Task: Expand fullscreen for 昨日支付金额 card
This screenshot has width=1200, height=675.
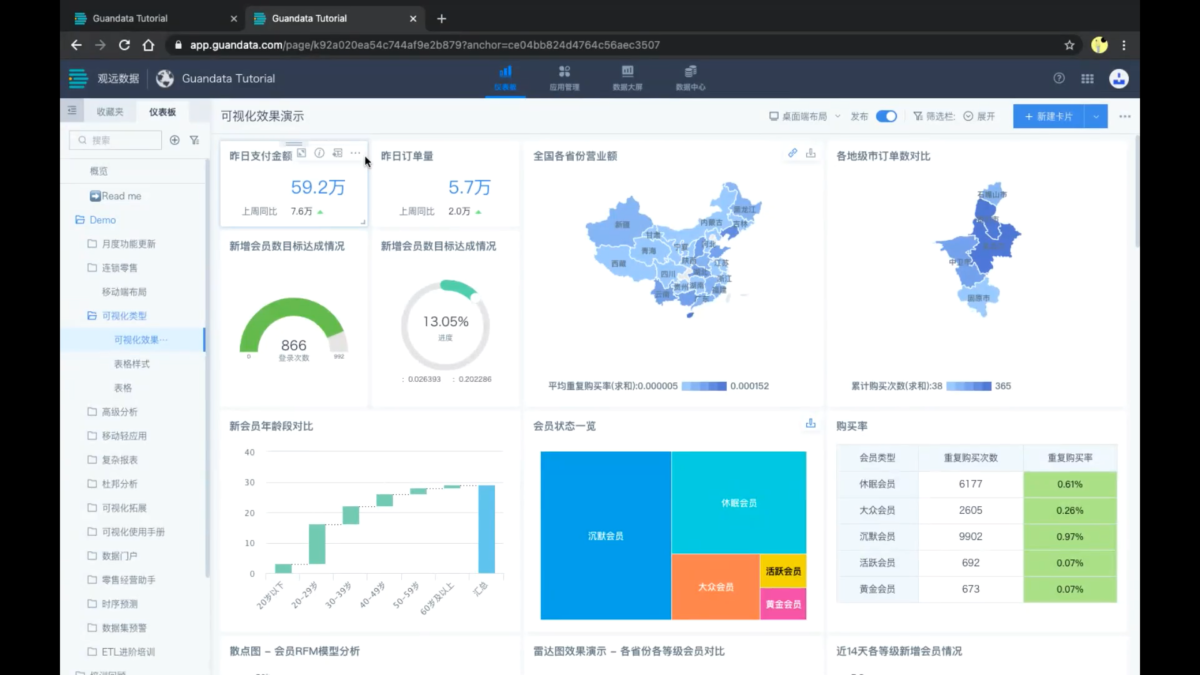Action: pyautogui.click(x=302, y=153)
